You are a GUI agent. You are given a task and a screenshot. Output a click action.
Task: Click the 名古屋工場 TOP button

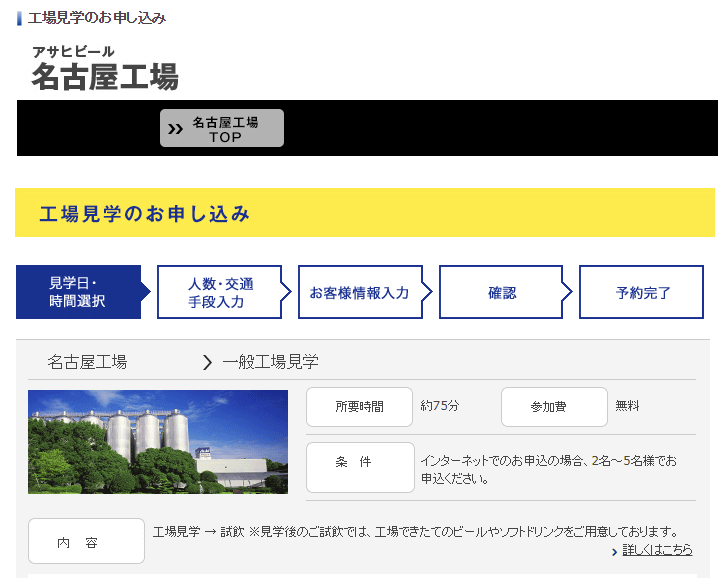tap(222, 128)
